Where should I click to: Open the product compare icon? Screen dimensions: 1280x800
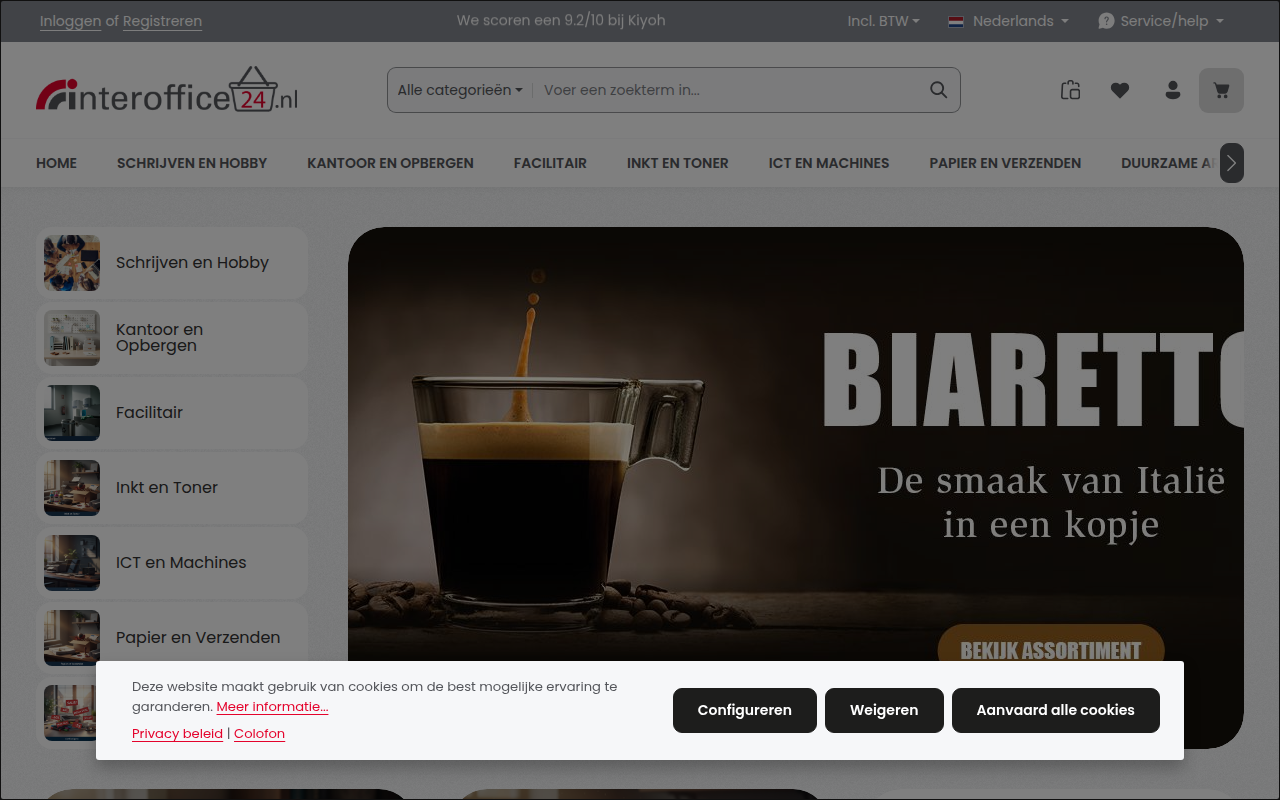(1070, 90)
